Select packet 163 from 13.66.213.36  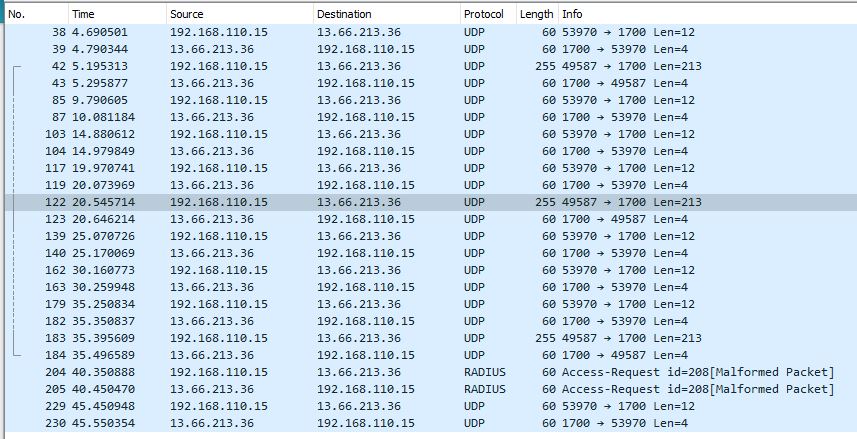tap(431, 287)
